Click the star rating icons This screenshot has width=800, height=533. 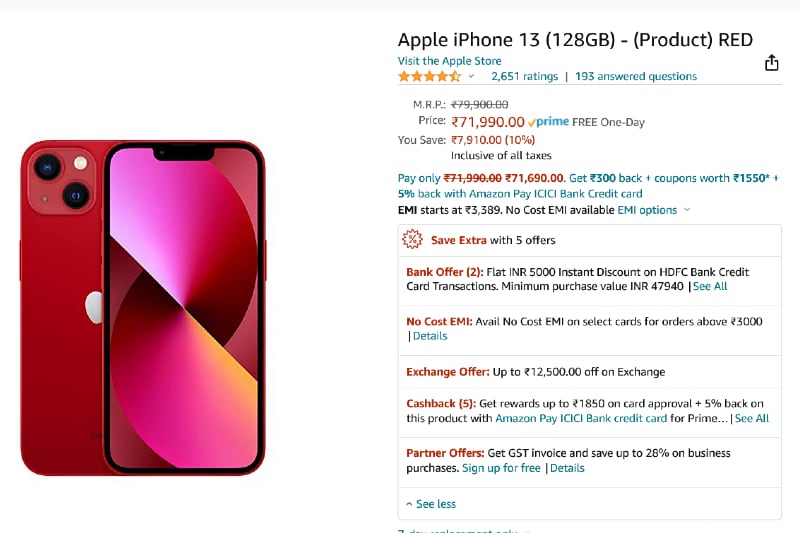[x=429, y=76]
